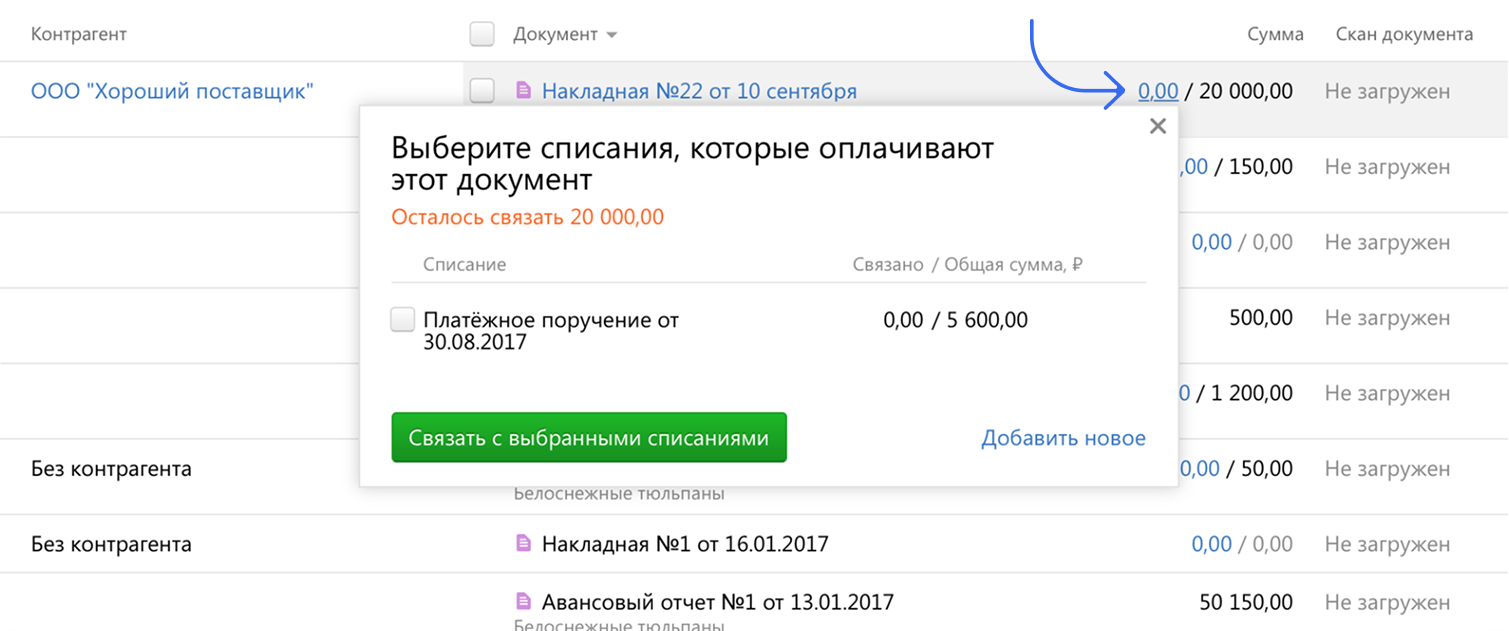
Task: Click Связать с выбранными списаниями button
Action: 588,438
